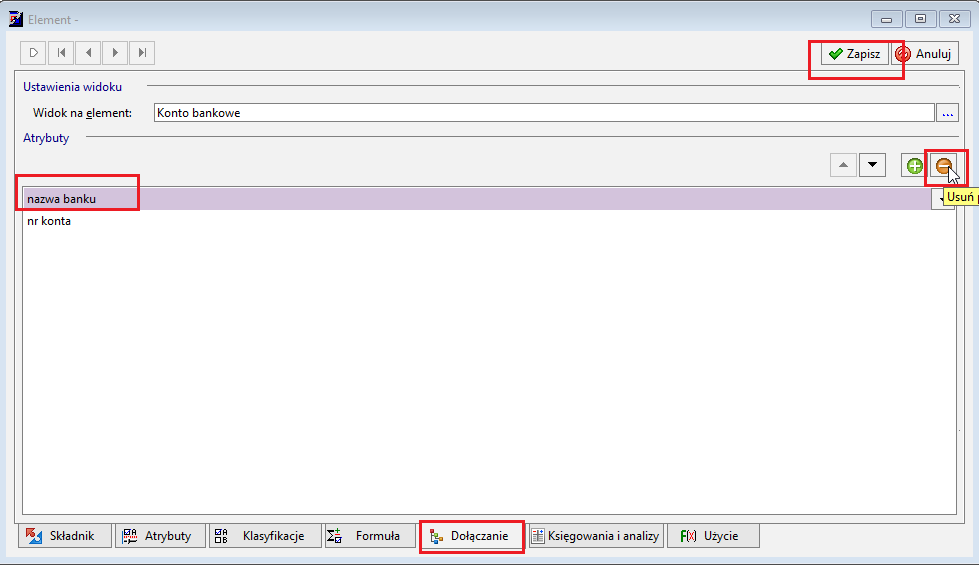Image resolution: width=979 pixels, height=565 pixels.
Task: Go to the previous record
Action: 88,53
